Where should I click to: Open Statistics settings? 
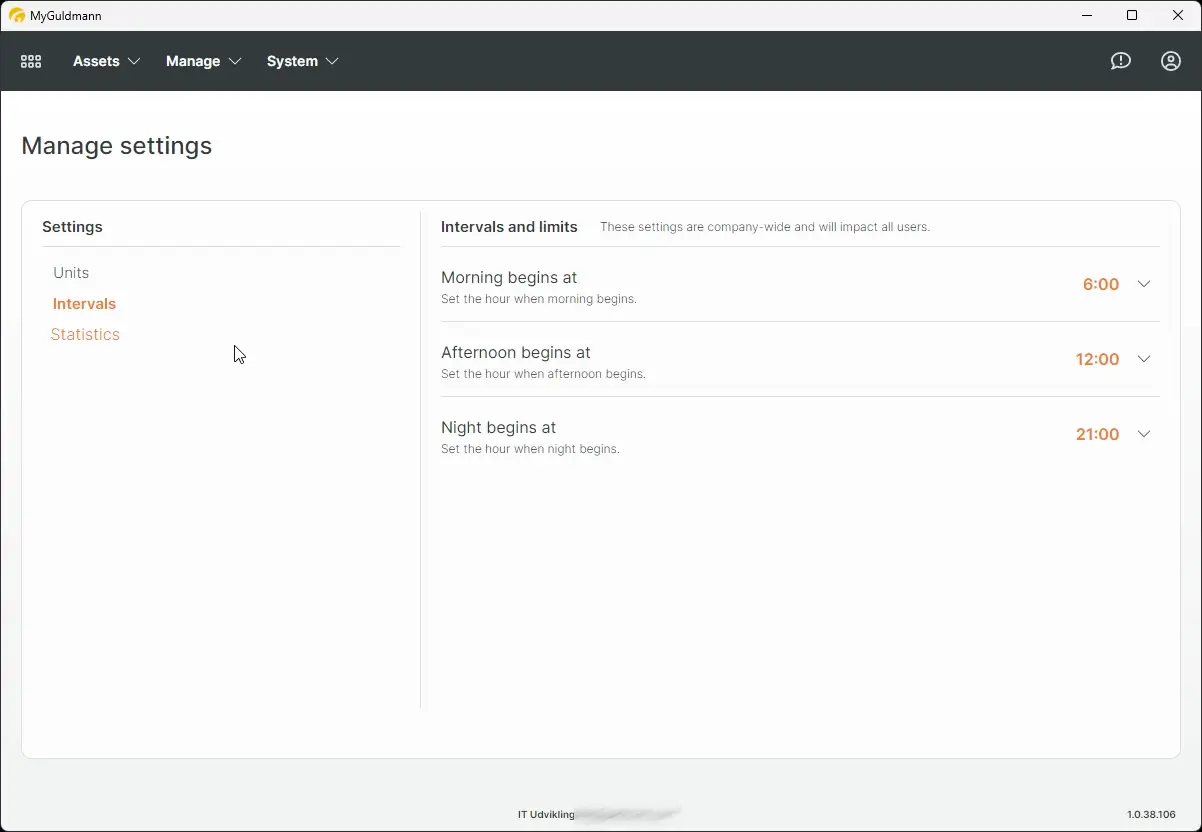pyautogui.click(x=85, y=334)
